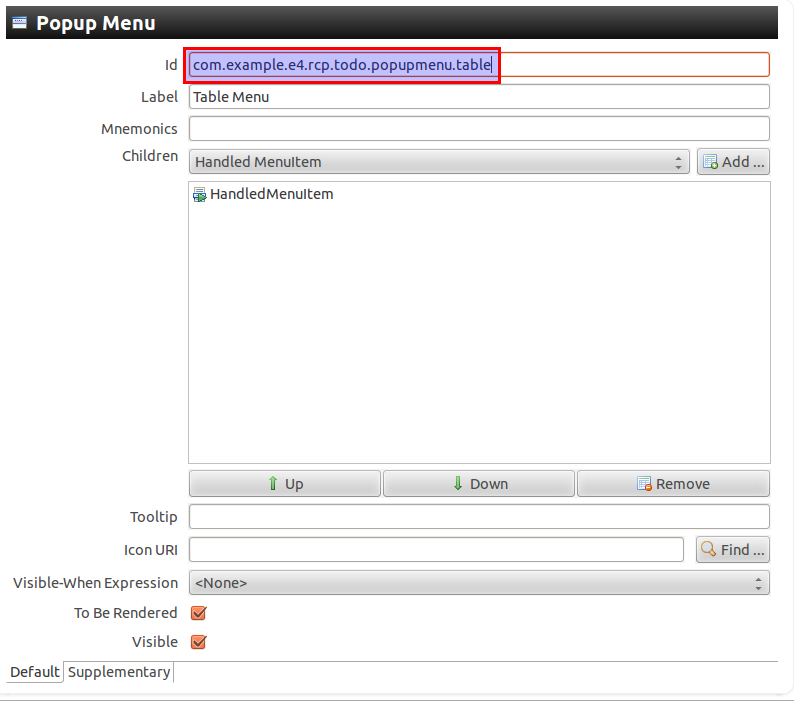This screenshot has width=794, height=702.
Task: Click the Popup Menu header icon
Action: click(x=19, y=22)
